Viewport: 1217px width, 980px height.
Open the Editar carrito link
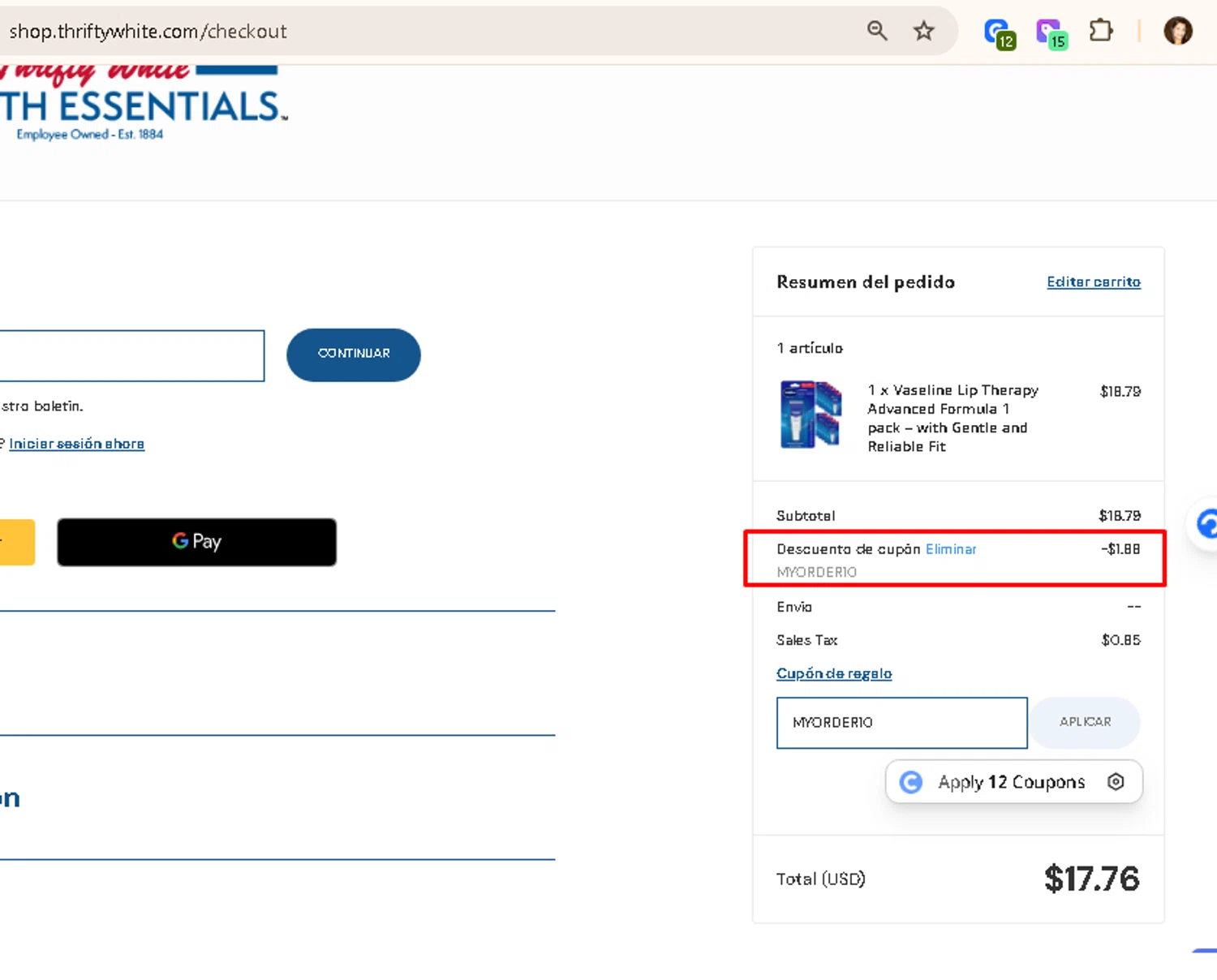(x=1094, y=282)
